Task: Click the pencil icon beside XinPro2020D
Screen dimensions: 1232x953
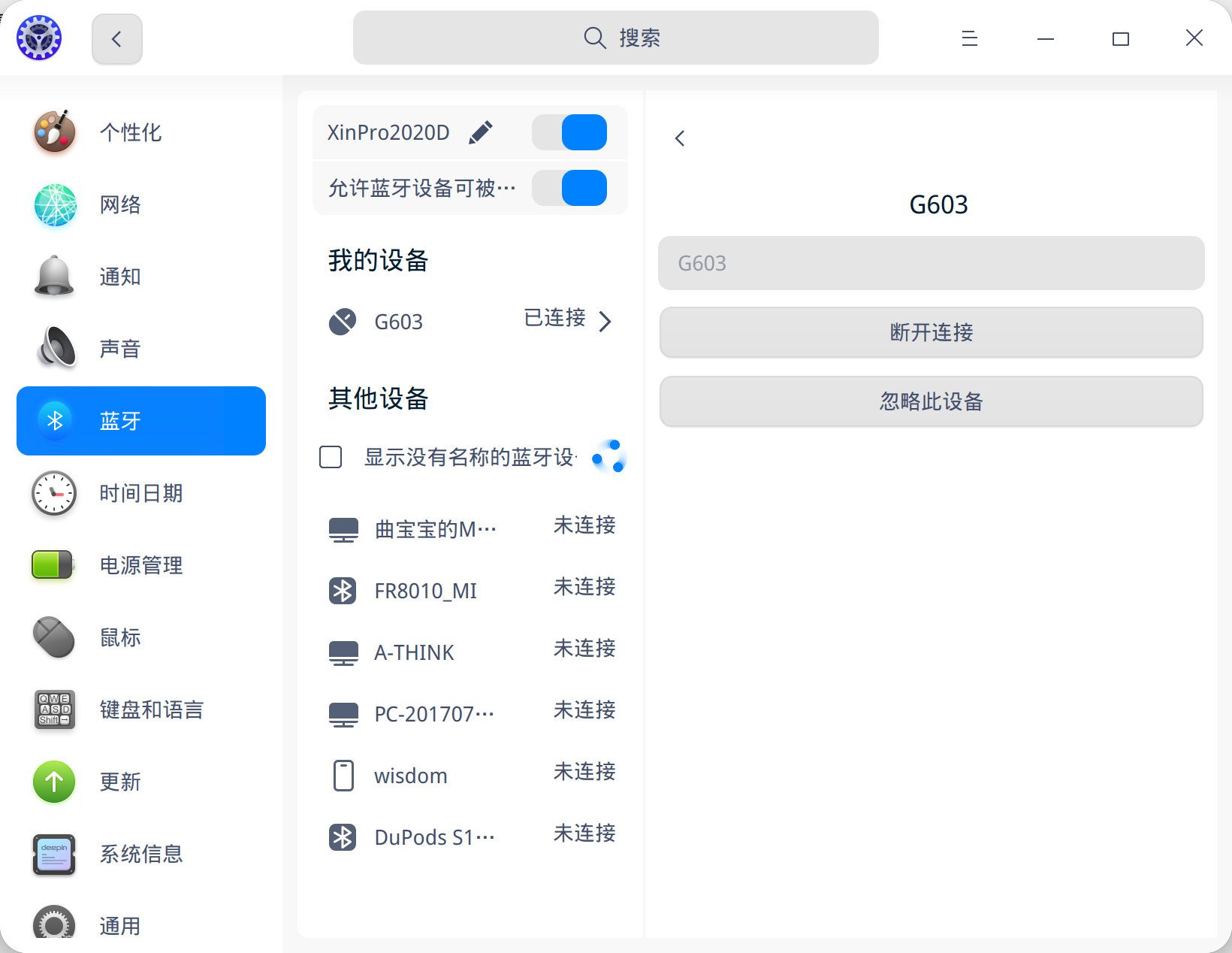Action: pos(481,132)
